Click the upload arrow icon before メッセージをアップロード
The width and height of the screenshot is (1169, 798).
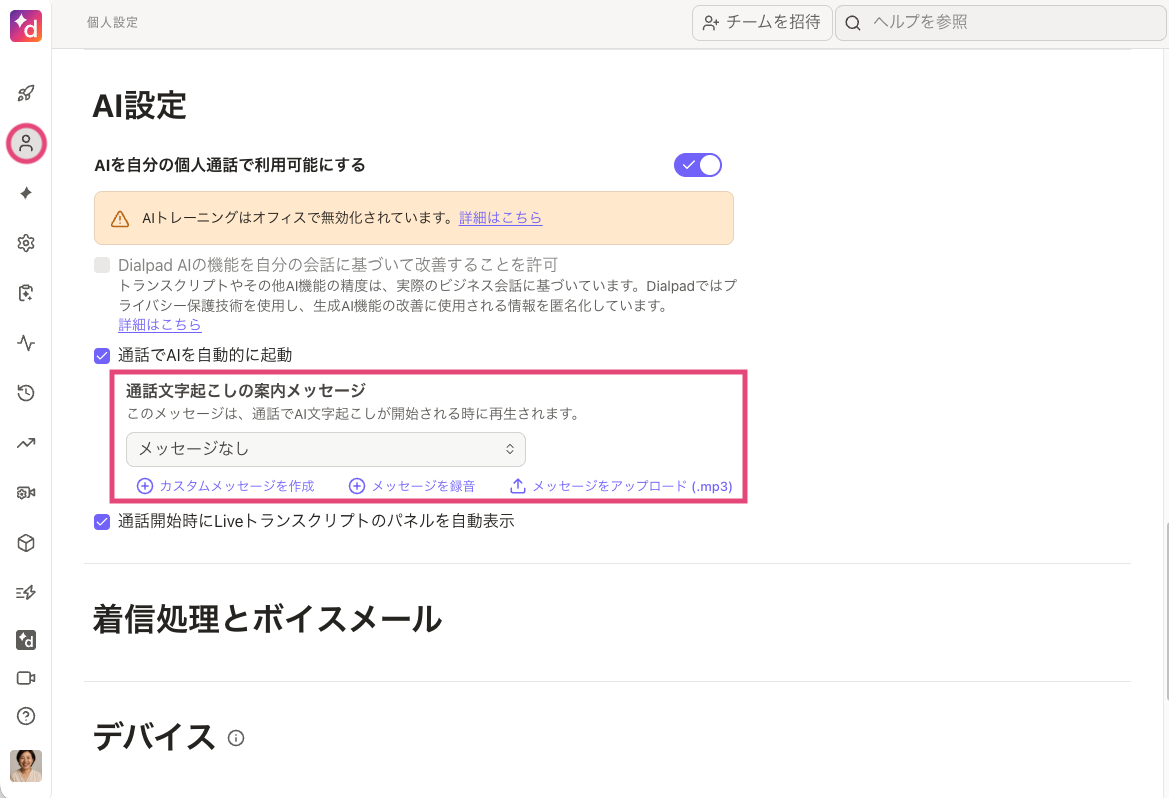(517, 486)
